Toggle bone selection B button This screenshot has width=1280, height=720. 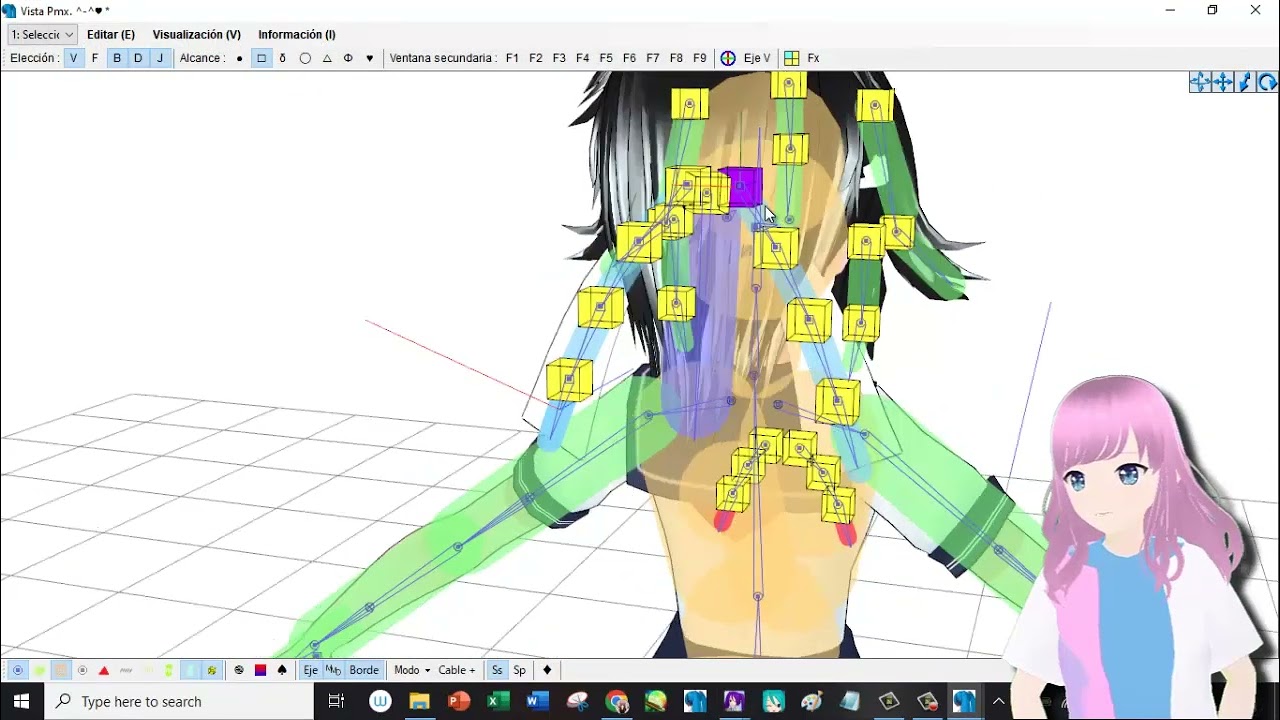tap(117, 58)
